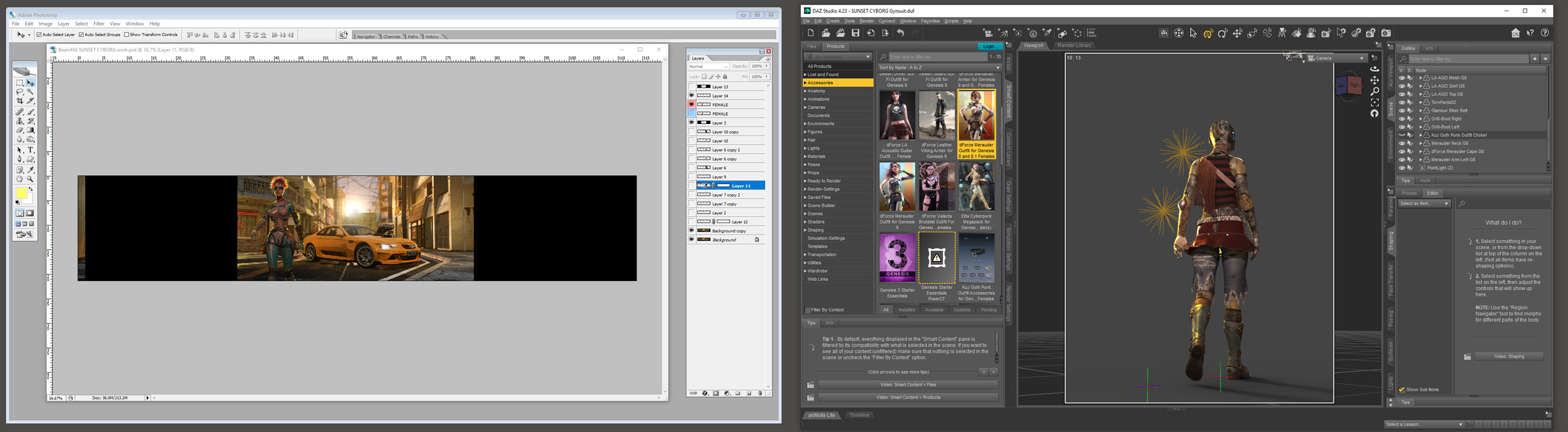Switch to the Render Library tab

[x=1075, y=46]
